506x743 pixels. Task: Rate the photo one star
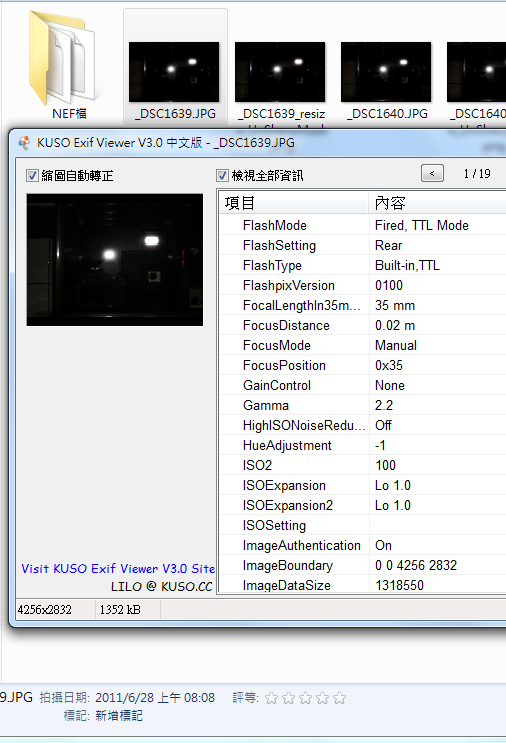[271, 698]
